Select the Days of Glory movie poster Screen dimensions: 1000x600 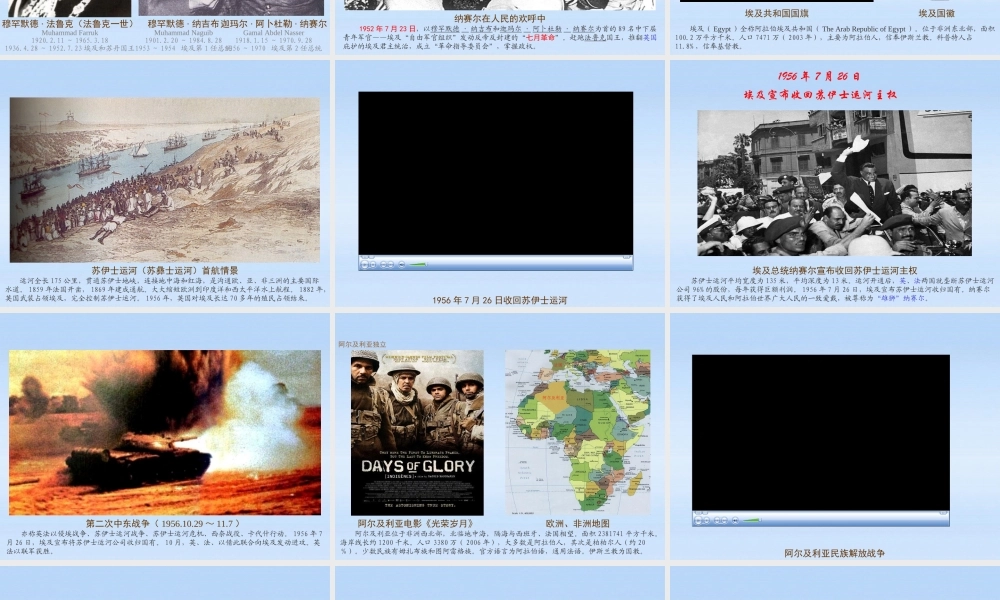[417, 432]
